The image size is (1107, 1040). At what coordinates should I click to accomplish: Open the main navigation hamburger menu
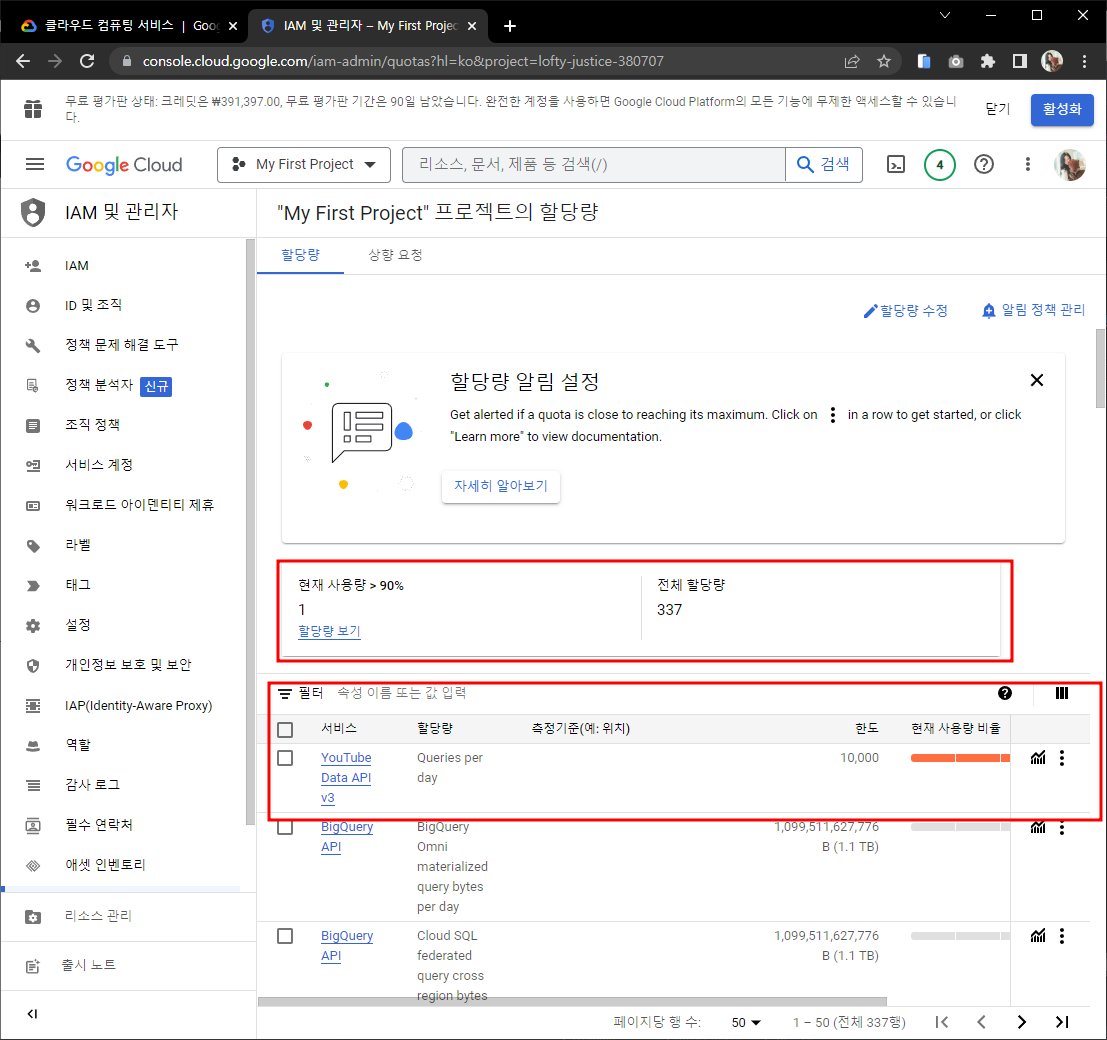tap(35, 165)
